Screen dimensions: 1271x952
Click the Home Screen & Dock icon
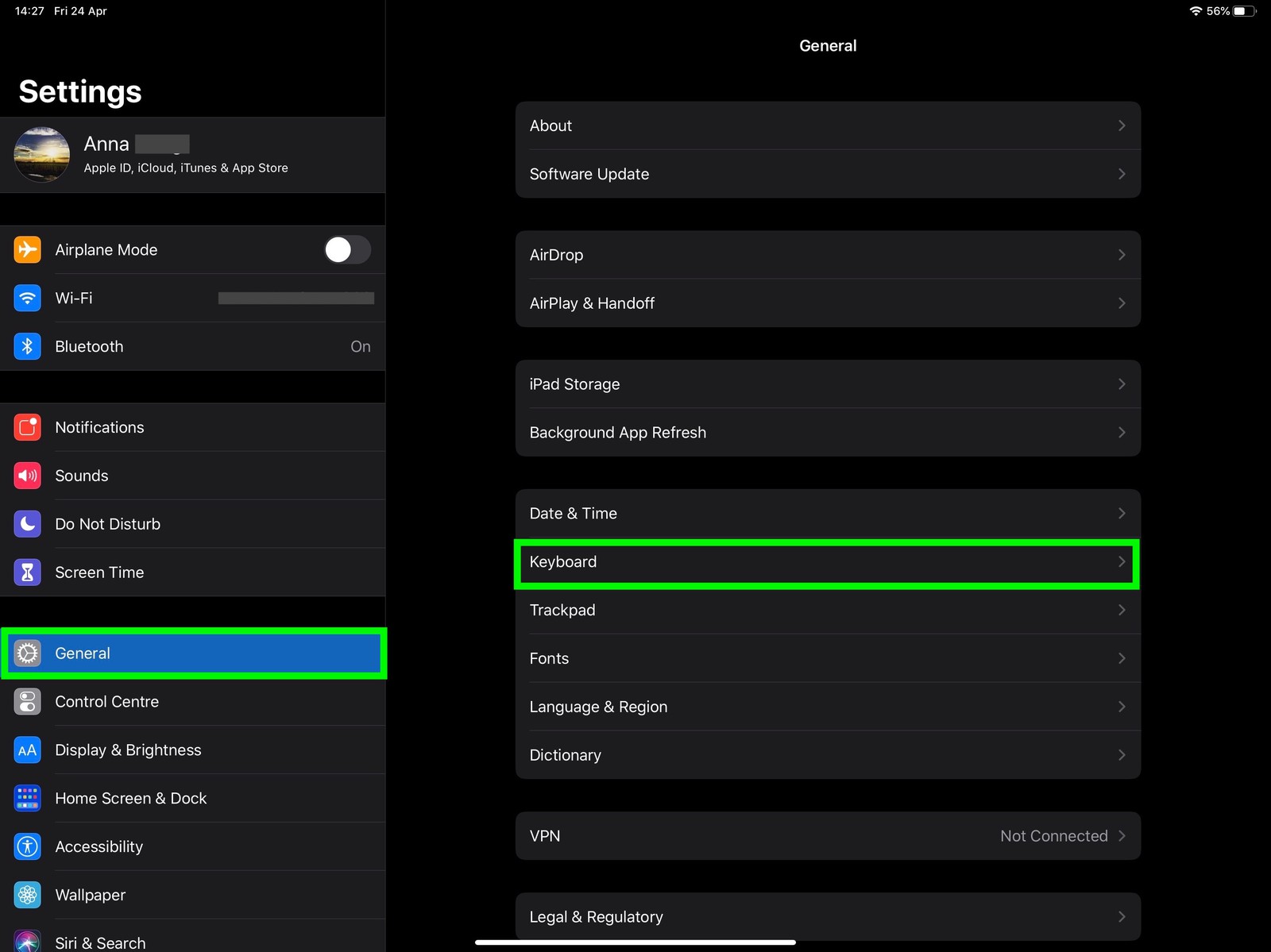point(27,798)
